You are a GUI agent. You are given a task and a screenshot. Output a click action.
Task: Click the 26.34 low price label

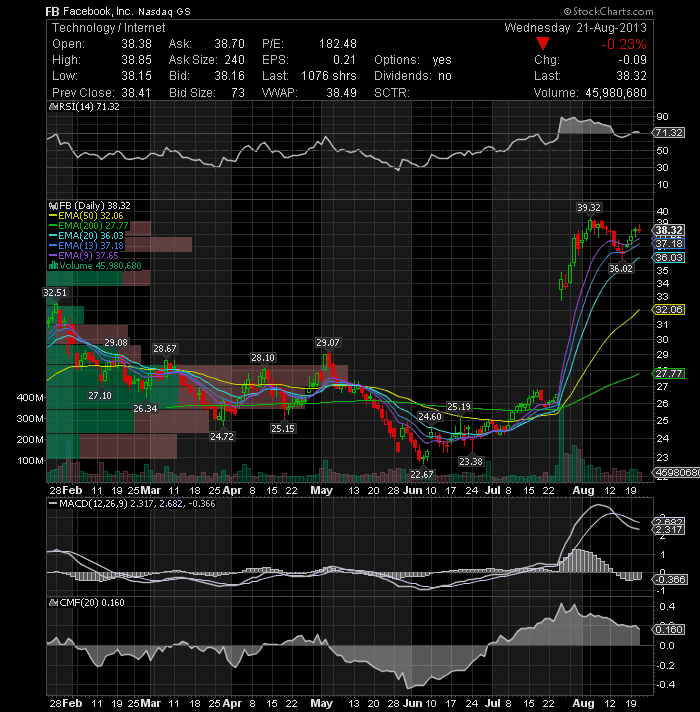click(145, 409)
